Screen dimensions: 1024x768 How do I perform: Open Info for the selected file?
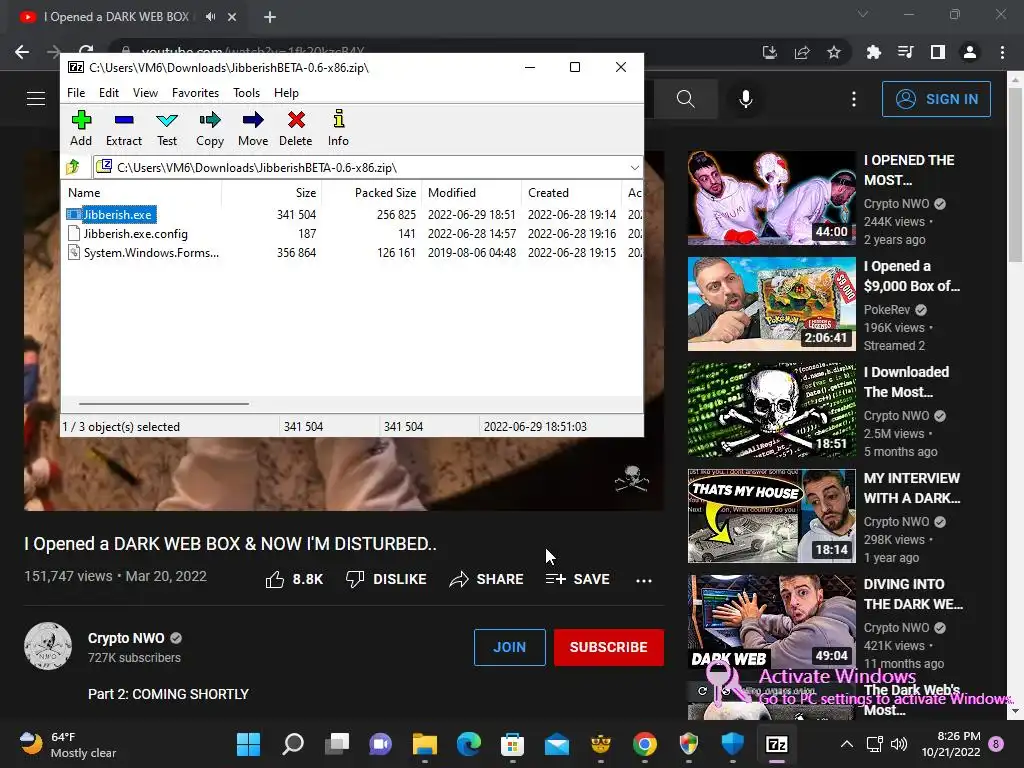coord(338,128)
